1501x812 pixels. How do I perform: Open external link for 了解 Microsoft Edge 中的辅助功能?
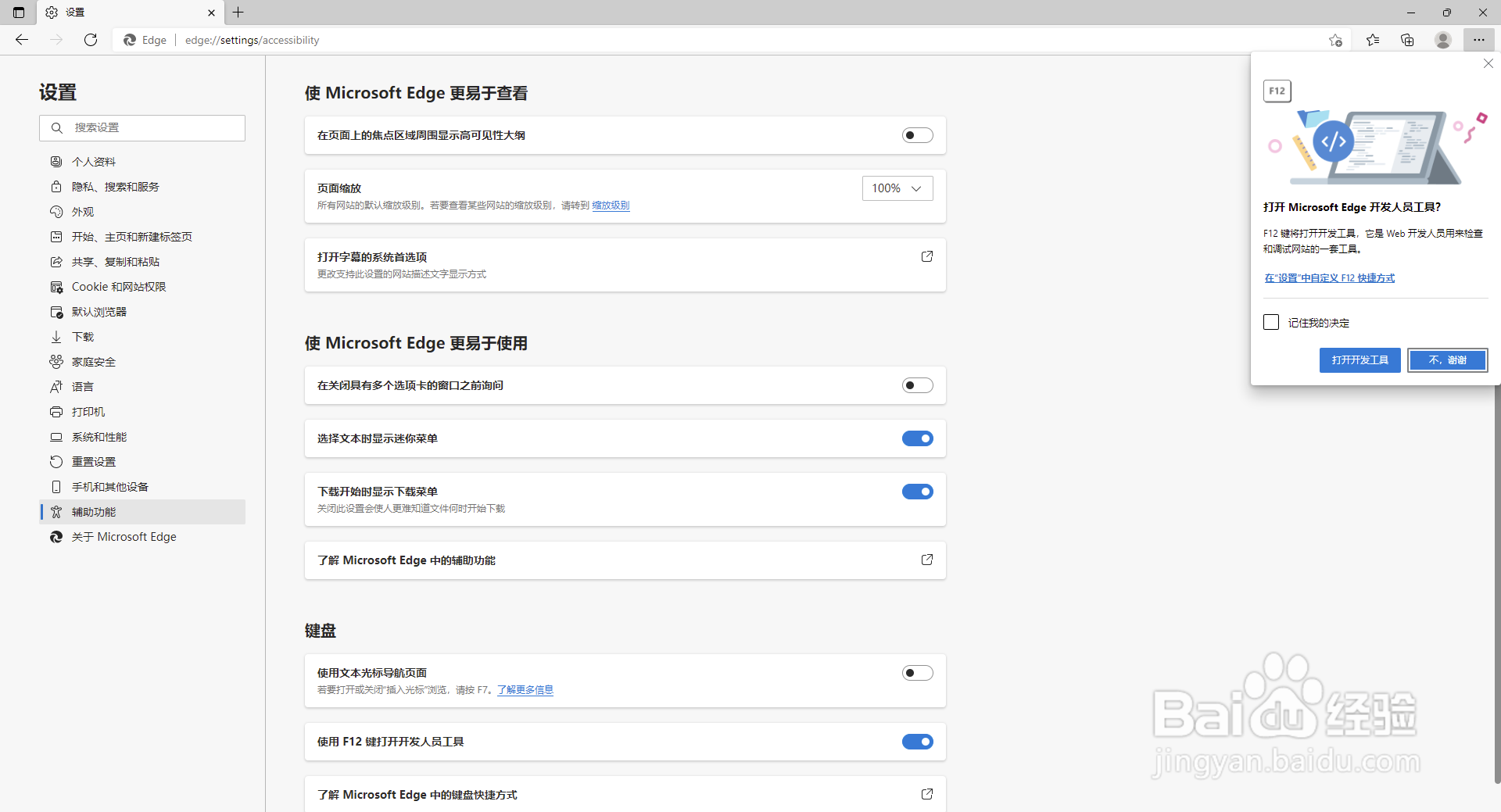927,560
